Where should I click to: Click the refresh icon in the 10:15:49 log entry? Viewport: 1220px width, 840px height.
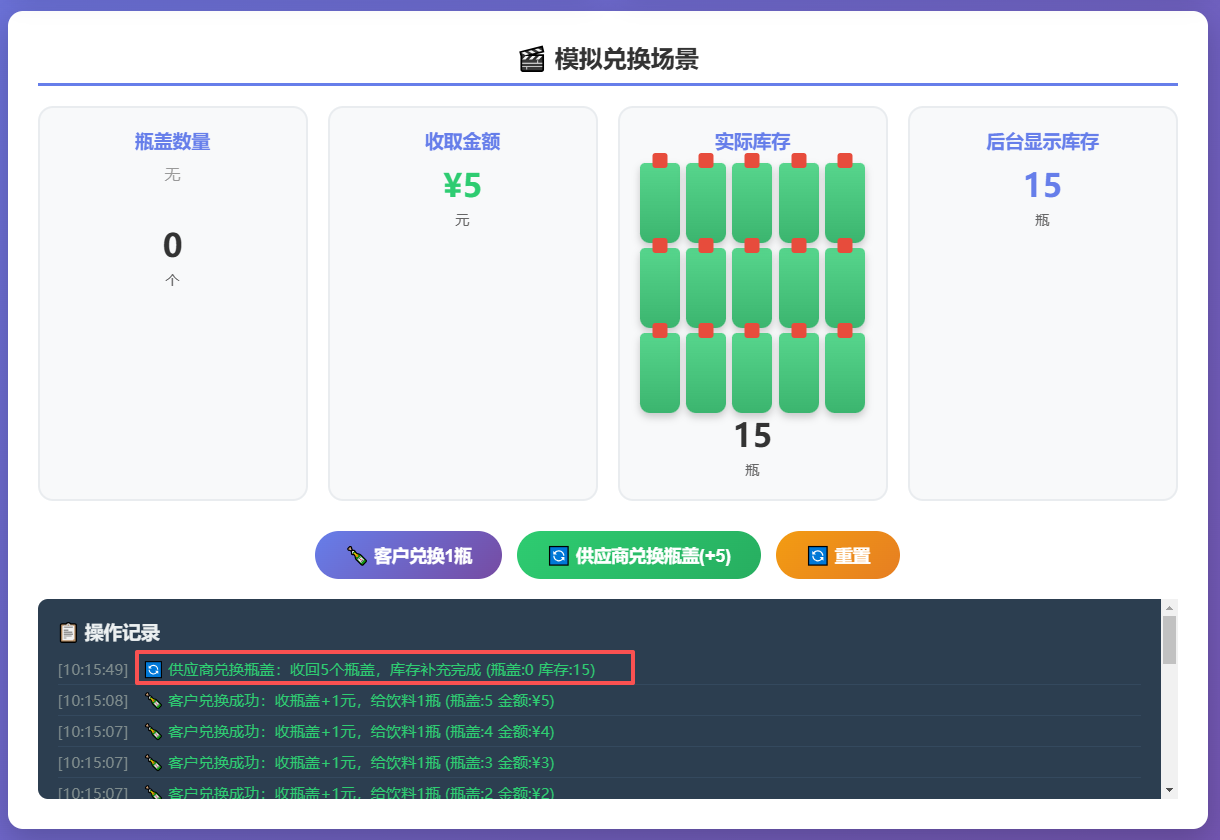(153, 669)
